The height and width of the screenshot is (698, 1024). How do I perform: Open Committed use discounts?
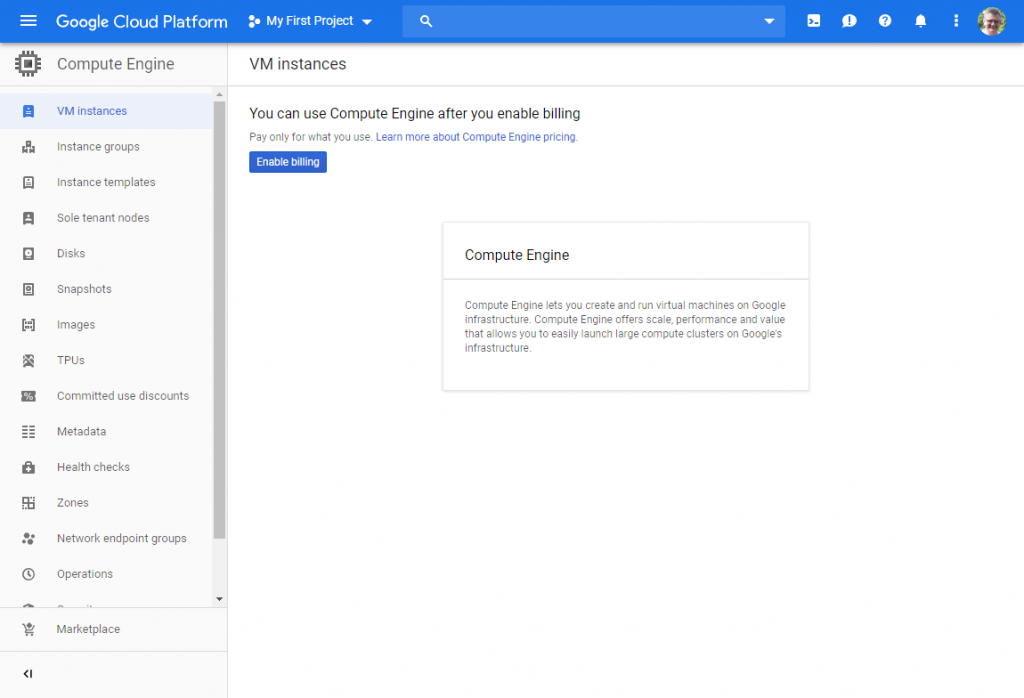coord(106,396)
